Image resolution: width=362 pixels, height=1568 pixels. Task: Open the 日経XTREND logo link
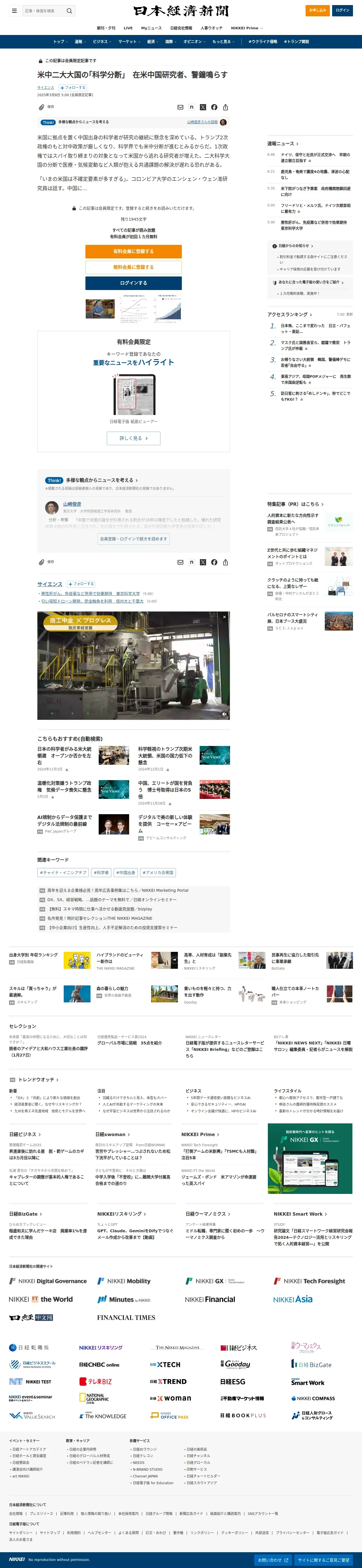pos(169,1381)
